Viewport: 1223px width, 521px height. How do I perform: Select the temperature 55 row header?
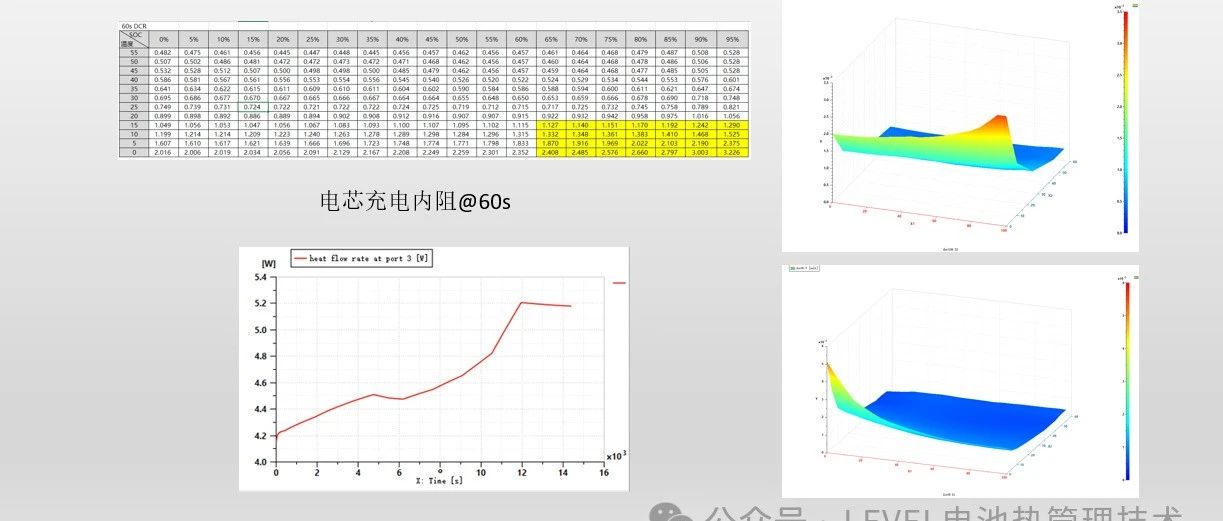(129, 52)
